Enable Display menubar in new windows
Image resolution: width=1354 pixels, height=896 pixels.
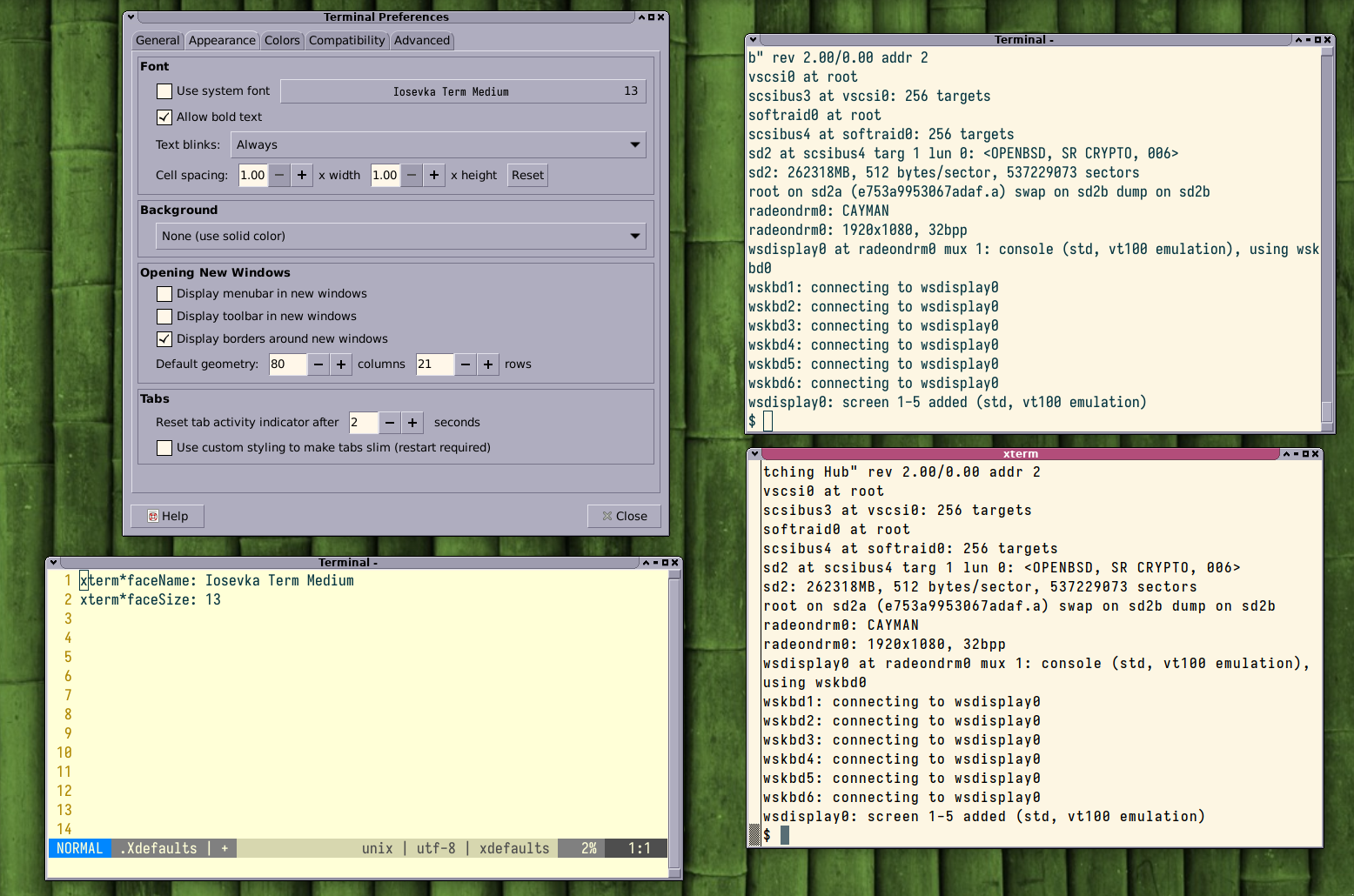point(164,293)
